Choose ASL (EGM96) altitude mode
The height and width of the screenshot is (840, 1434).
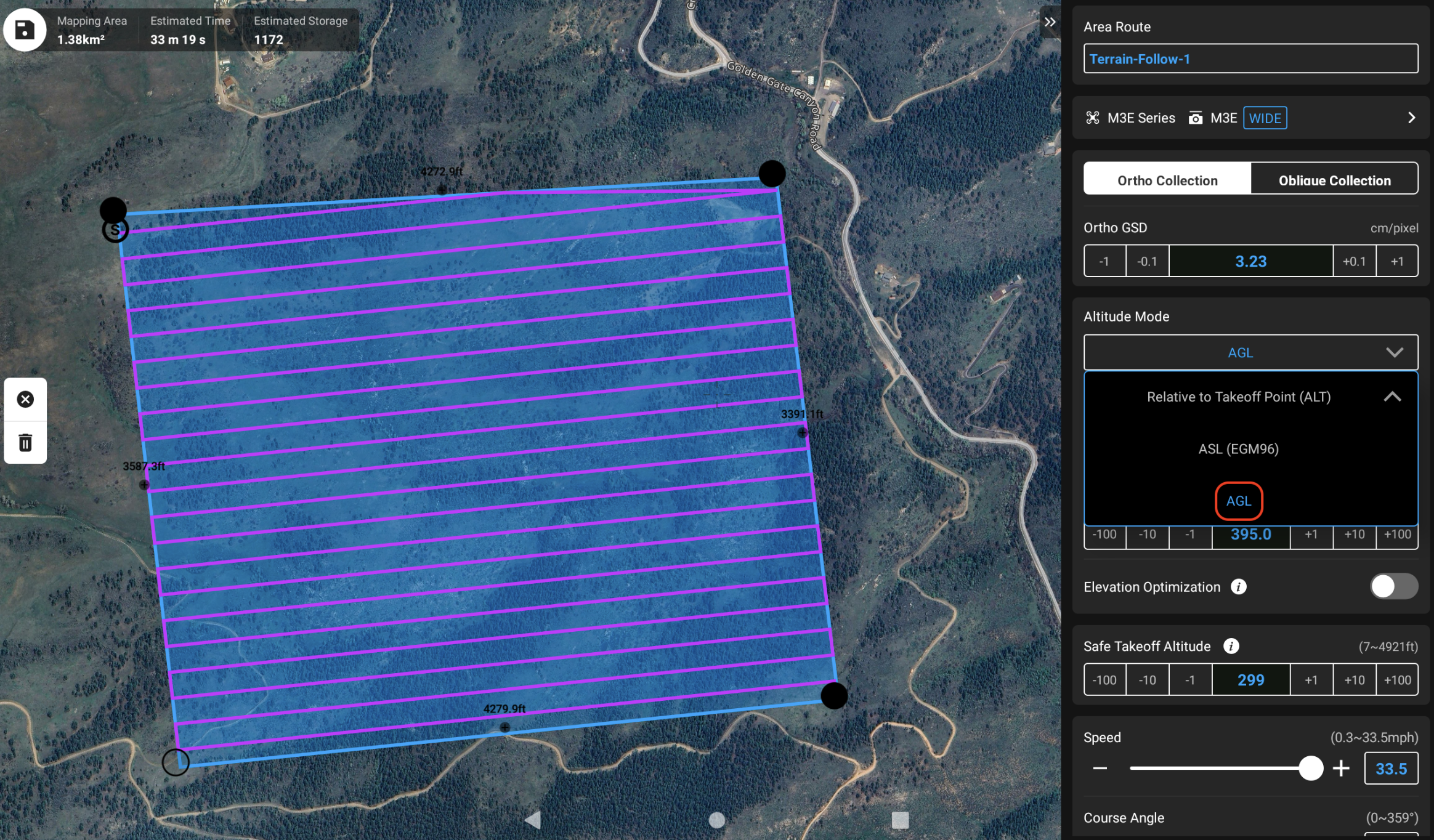pyautogui.click(x=1238, y=449)
